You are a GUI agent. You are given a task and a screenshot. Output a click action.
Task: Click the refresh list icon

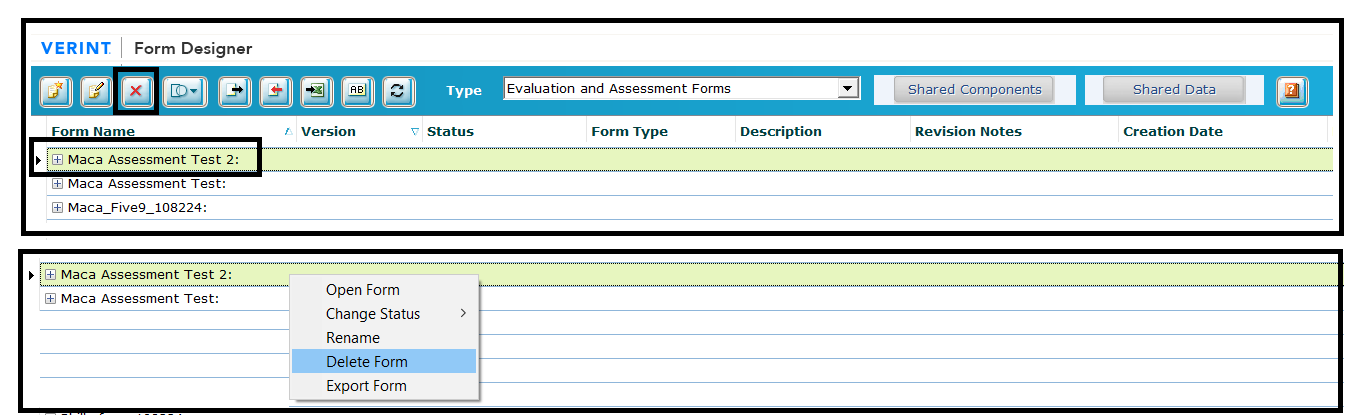pos(397,91)
